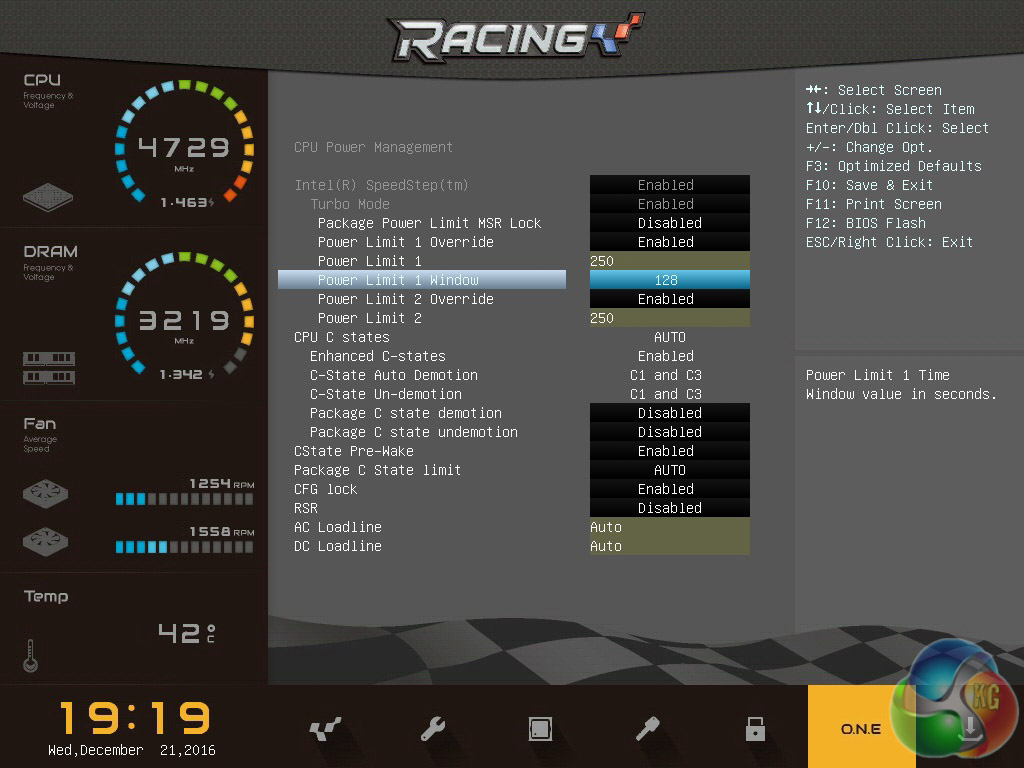Edit the Power Limit 1 value field
Viewport: 1024px width, 768px height.
point(669,261)
